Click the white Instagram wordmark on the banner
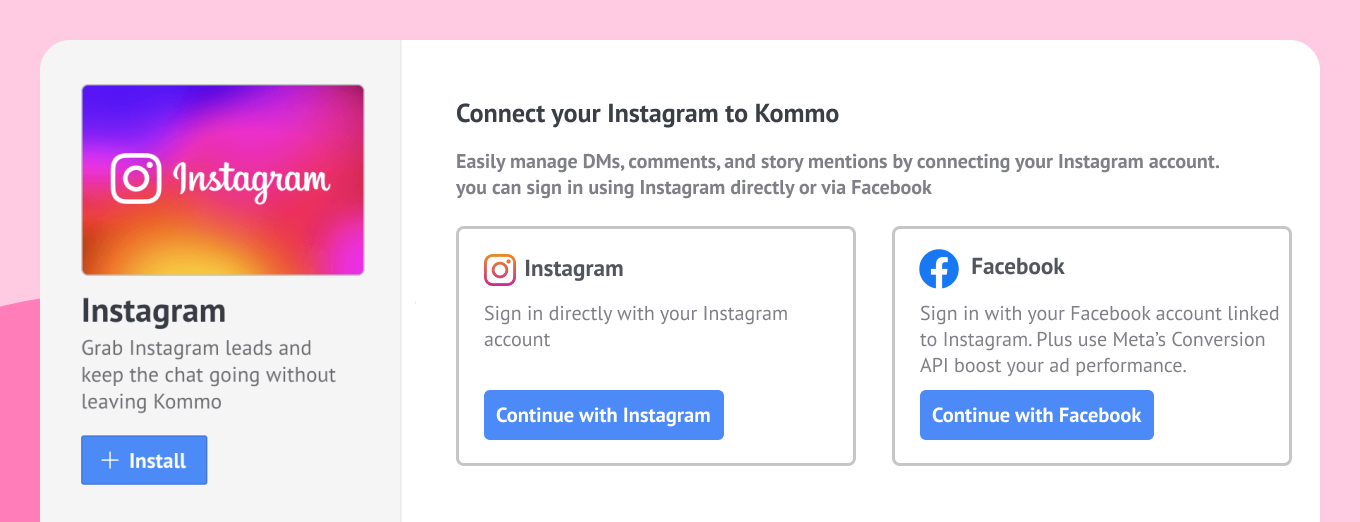This screenshot has height=522, width=1360. pyautogui.click(x=251, y=181)
